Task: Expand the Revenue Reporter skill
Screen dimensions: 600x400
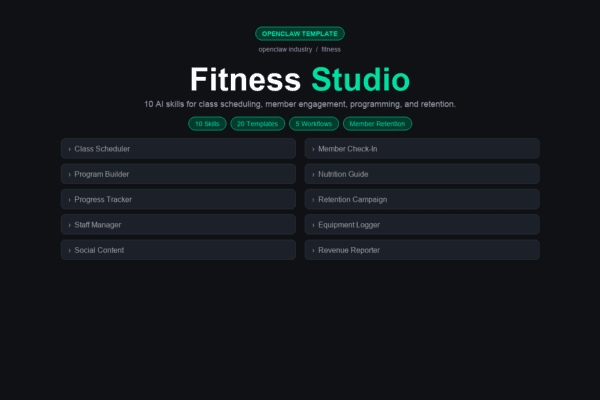Action: click(x=422, y=250)
